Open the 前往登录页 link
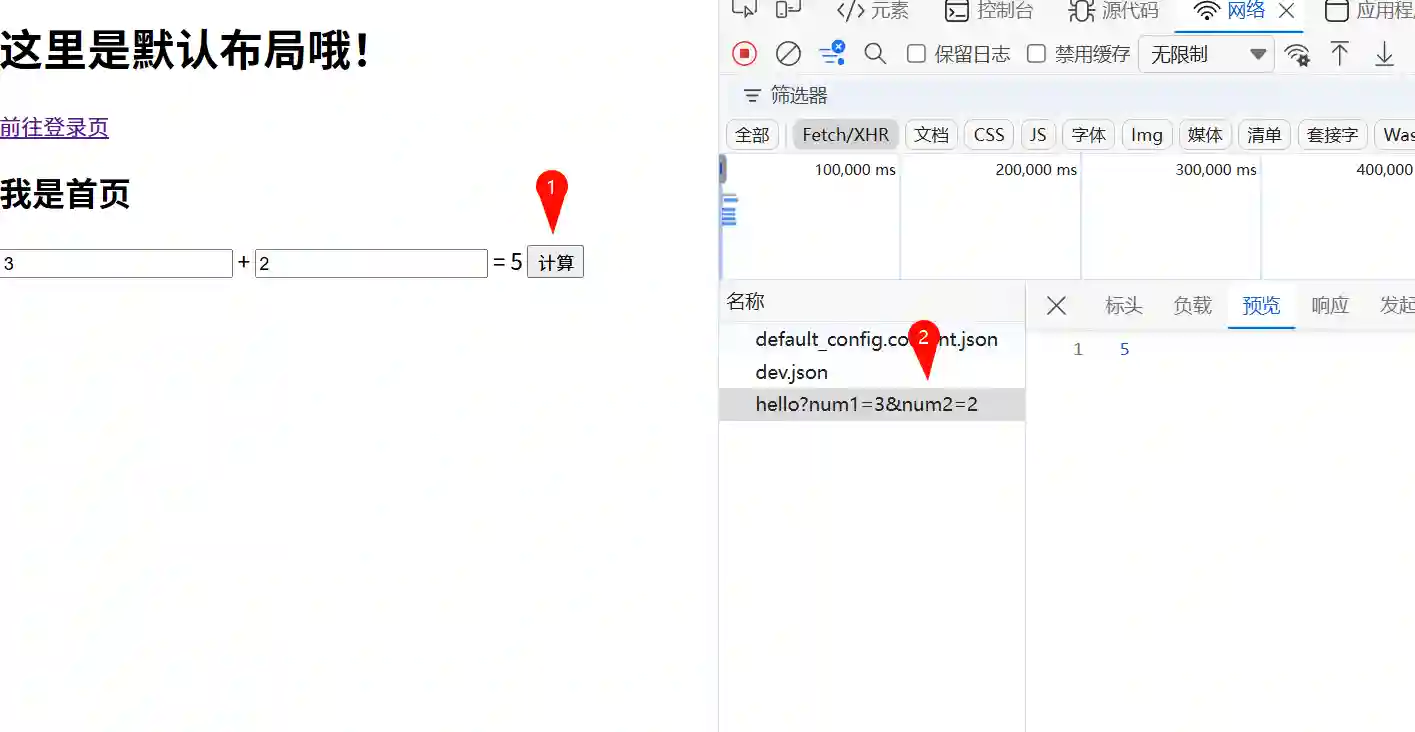 54,128
